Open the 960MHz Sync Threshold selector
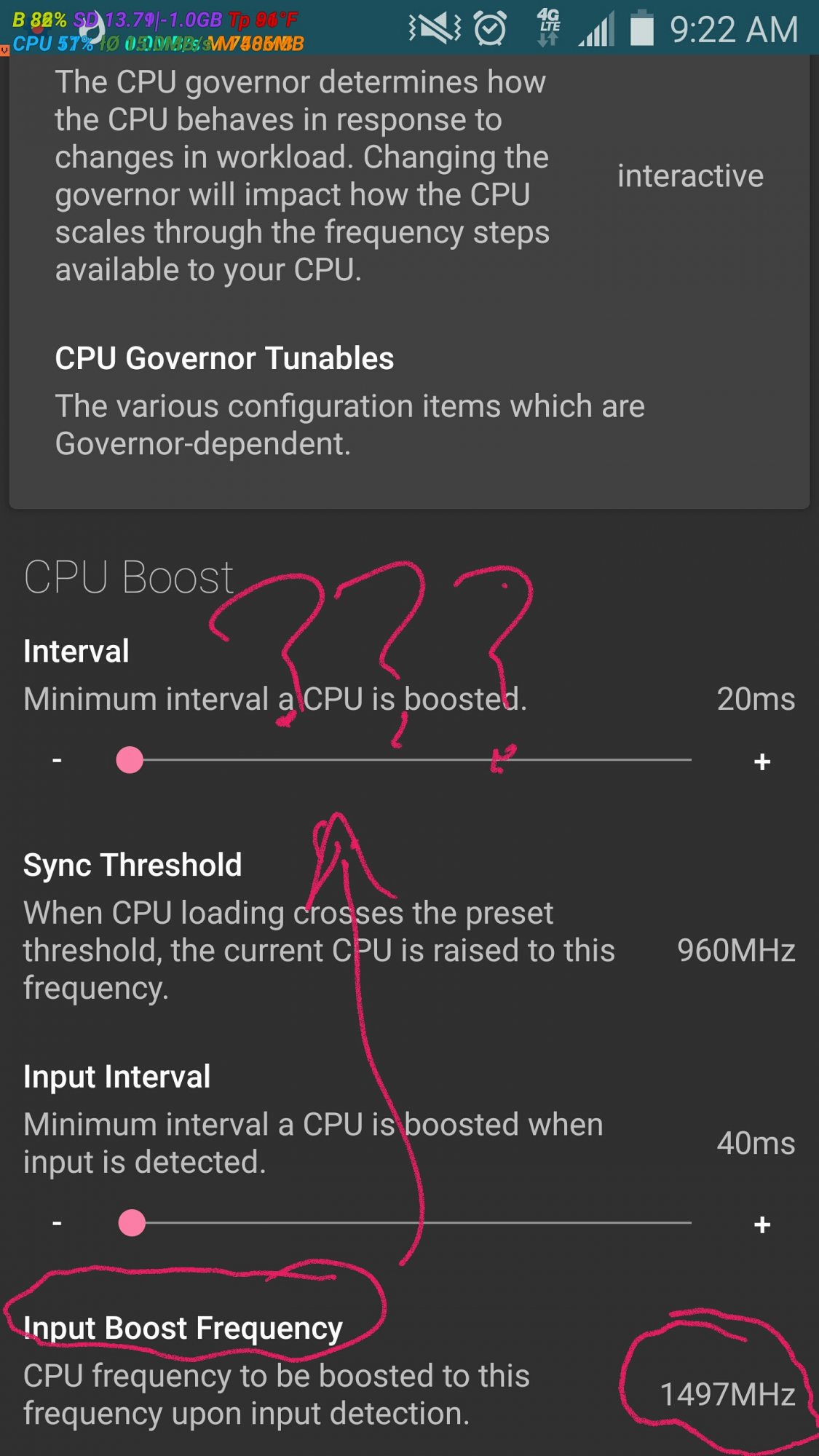 [735, 950]
